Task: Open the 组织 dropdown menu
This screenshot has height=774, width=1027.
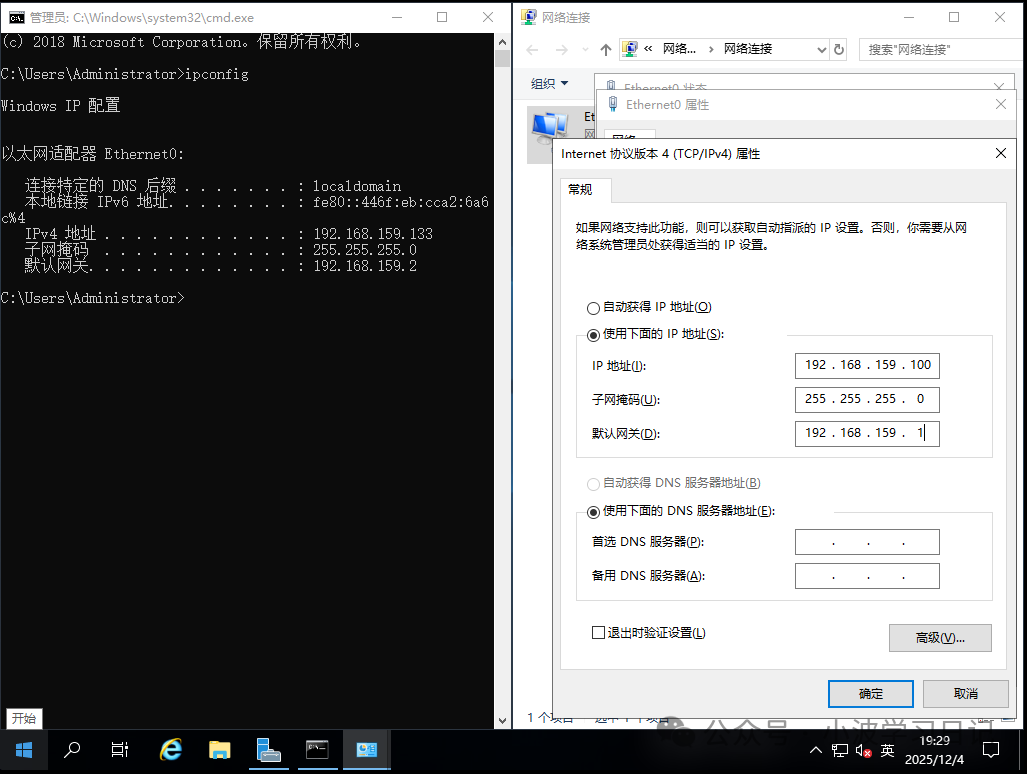Action: click(x=549, y=84)
